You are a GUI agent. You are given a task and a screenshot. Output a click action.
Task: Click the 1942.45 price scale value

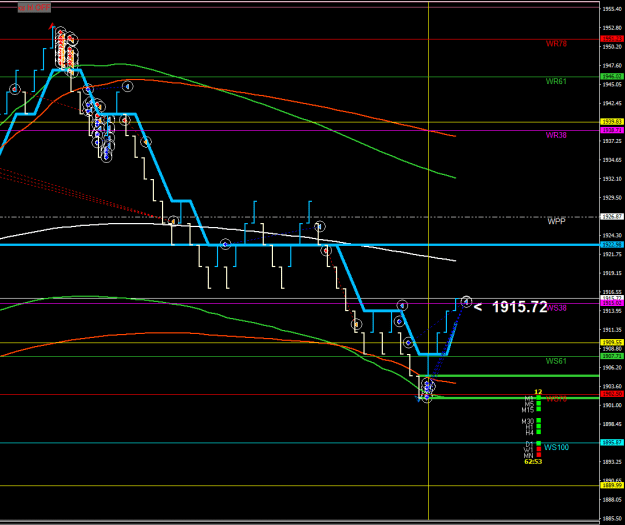point(612,103)
